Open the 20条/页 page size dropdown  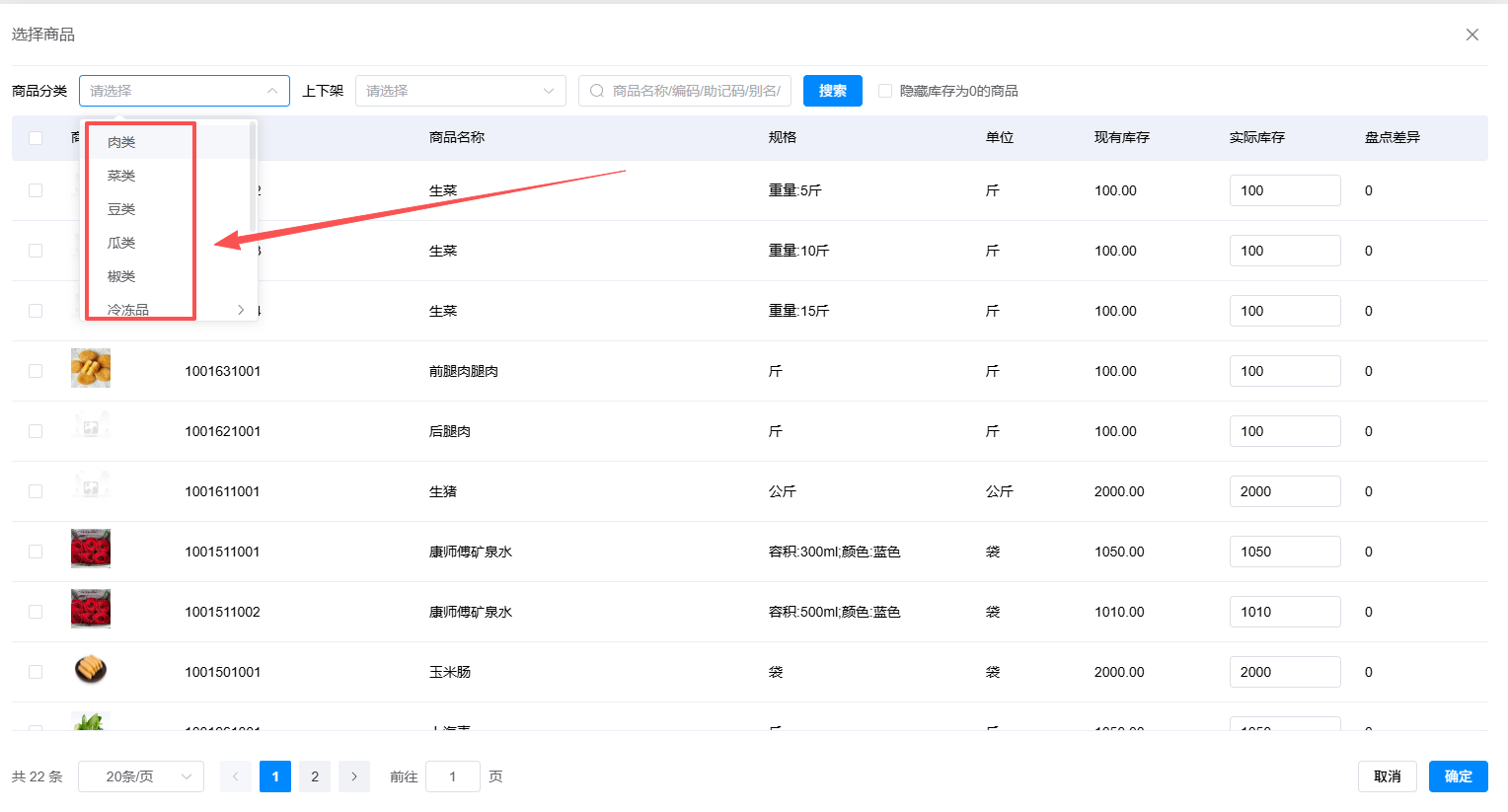[x=141, y=776]
